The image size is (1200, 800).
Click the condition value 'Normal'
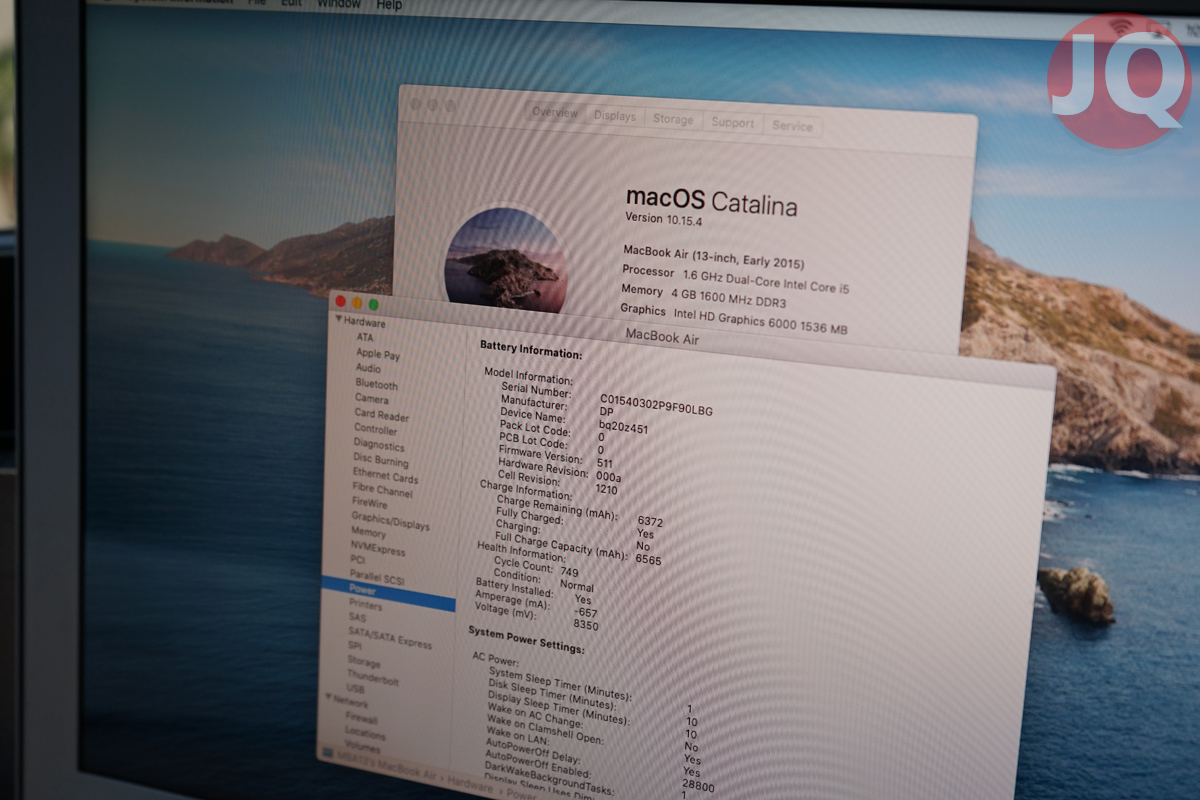point(576,586)
